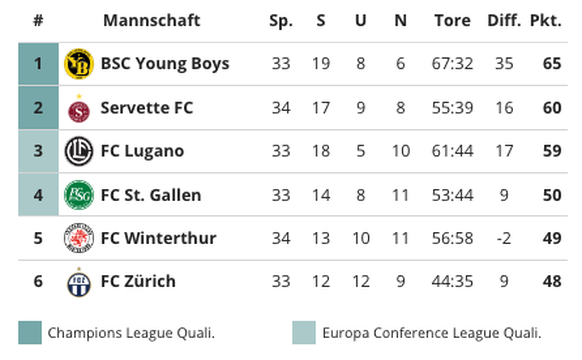Click the Diff. column header

pos(504,20)
